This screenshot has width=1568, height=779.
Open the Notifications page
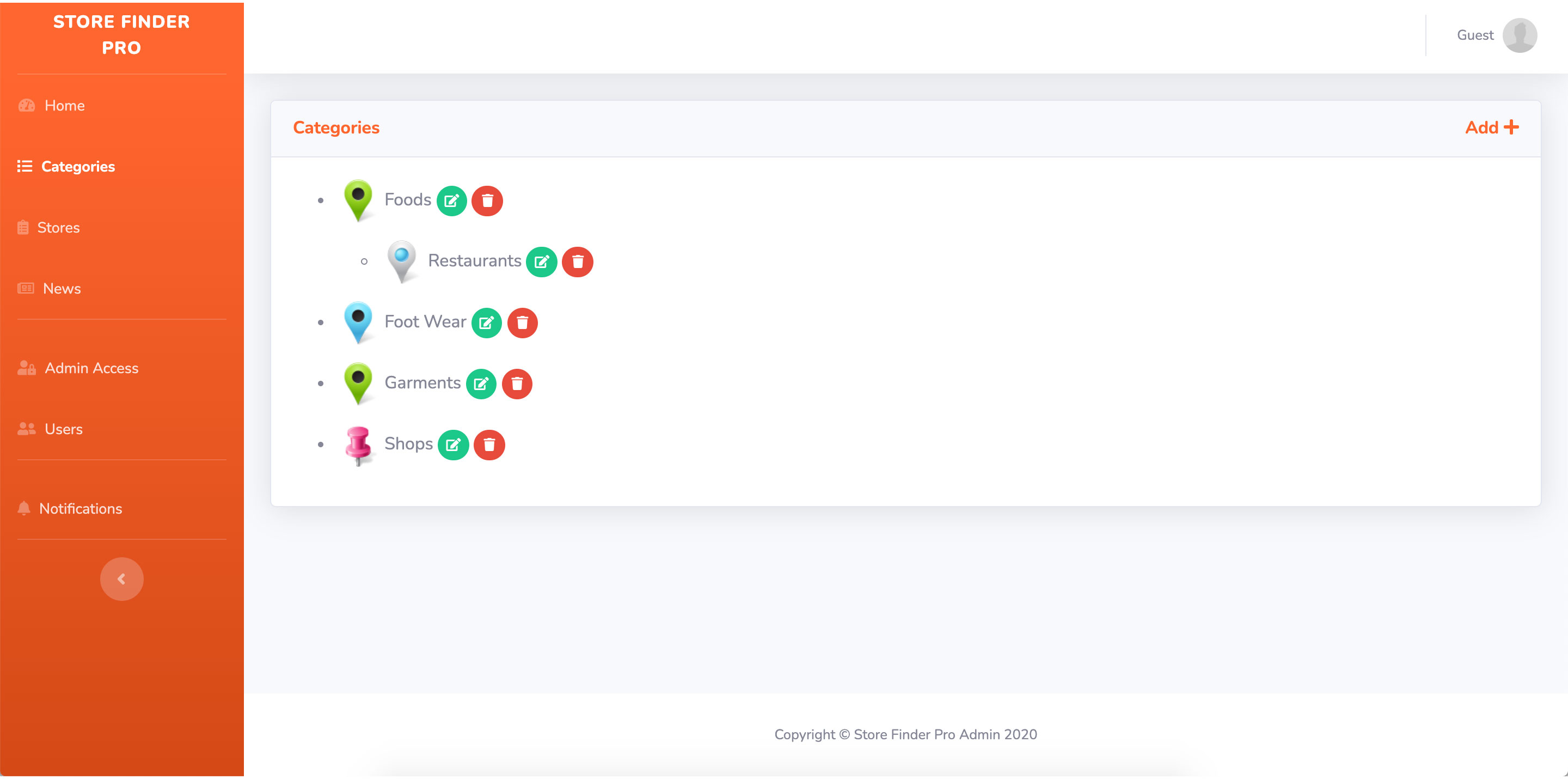81,509
